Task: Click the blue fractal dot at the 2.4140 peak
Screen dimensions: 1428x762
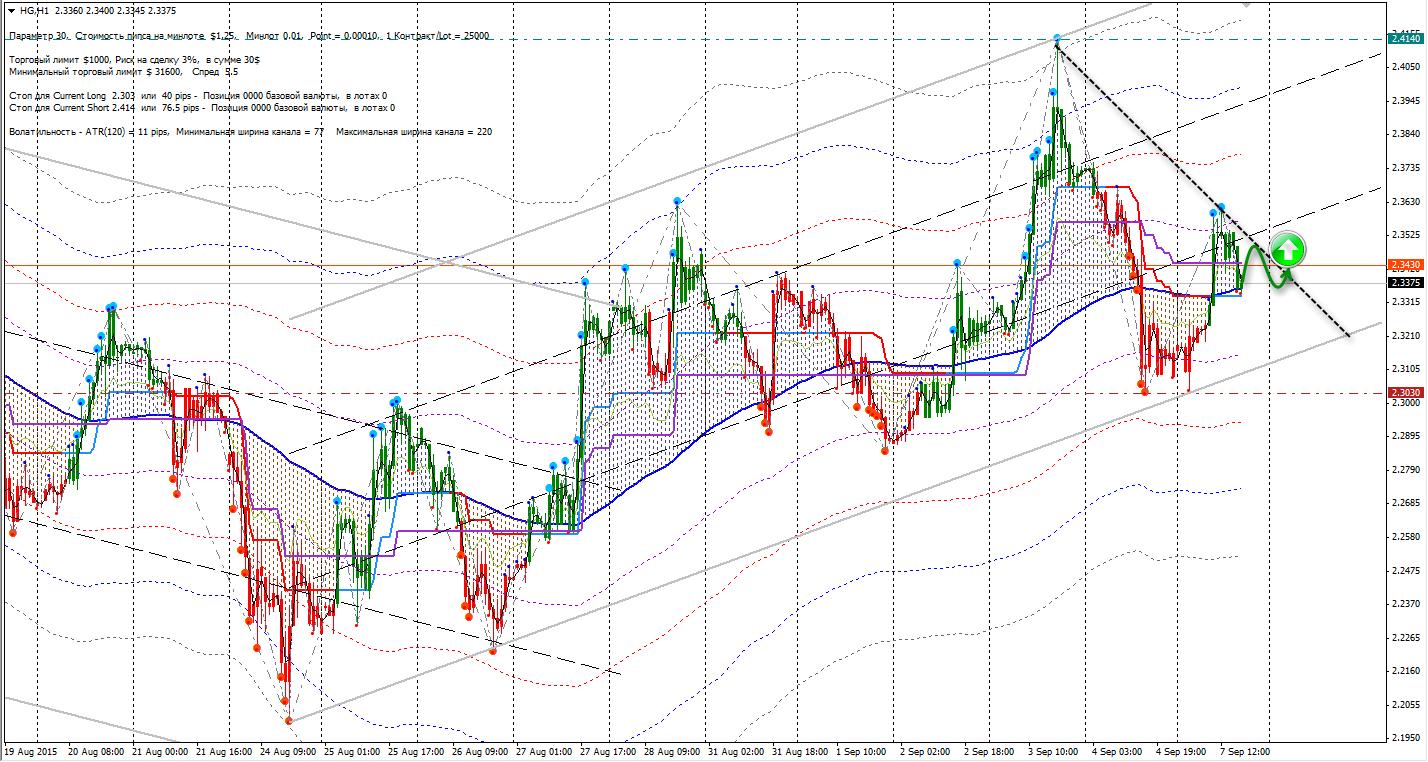Action: pyautogui.click(x=1057, y=39)
